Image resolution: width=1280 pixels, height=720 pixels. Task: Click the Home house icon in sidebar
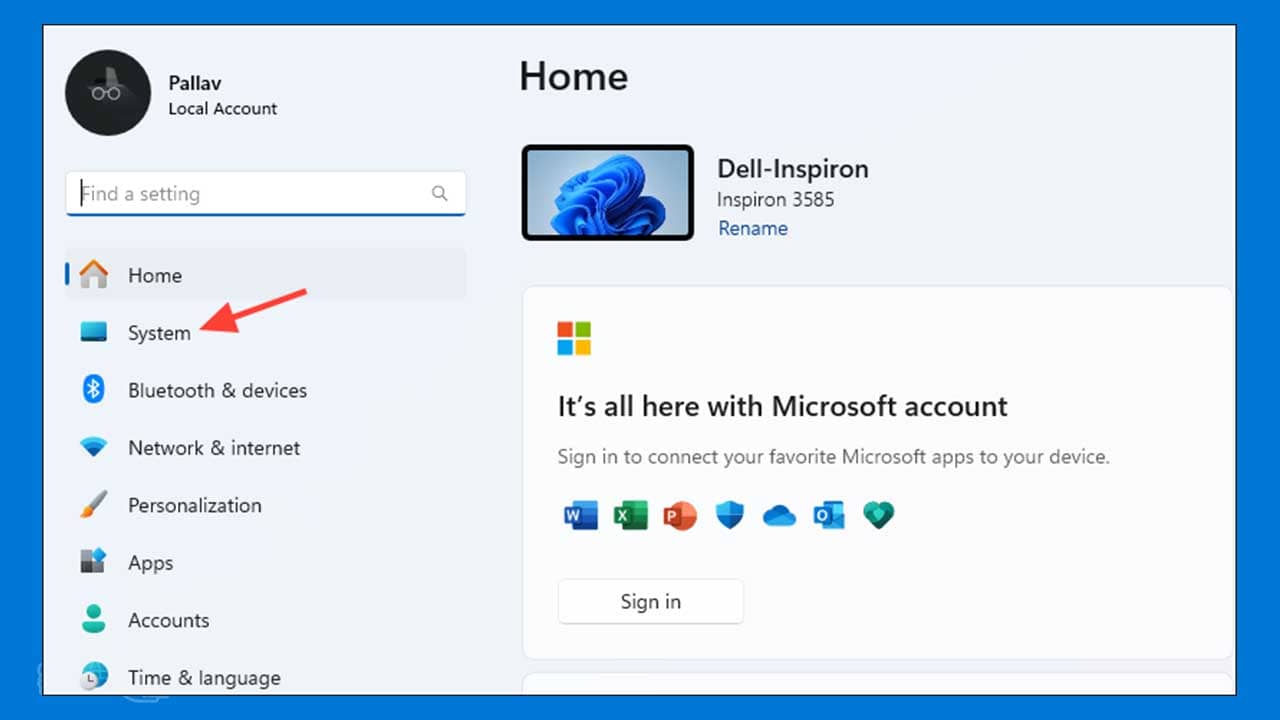pos(94,275)
